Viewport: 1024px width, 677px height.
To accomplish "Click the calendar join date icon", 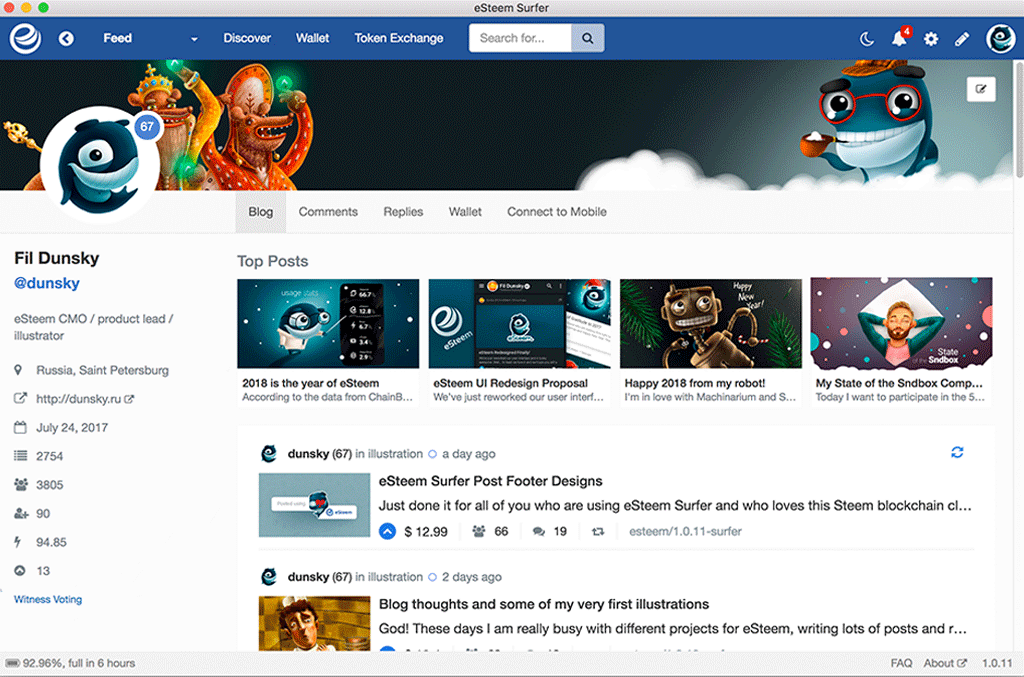I will pos(20,428).
